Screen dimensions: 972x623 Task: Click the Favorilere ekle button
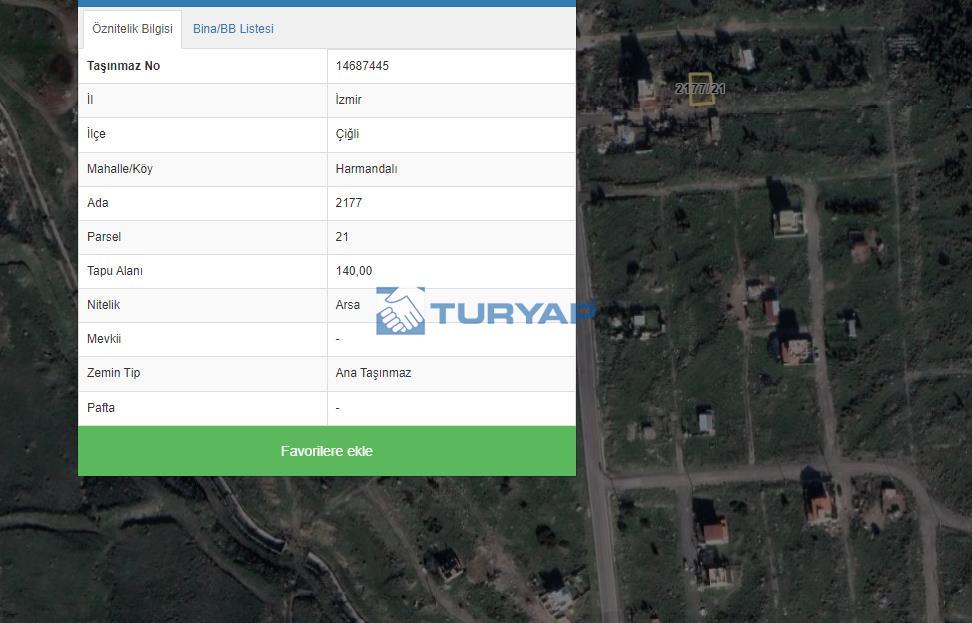pyautogui.click(x=327, y=451)
